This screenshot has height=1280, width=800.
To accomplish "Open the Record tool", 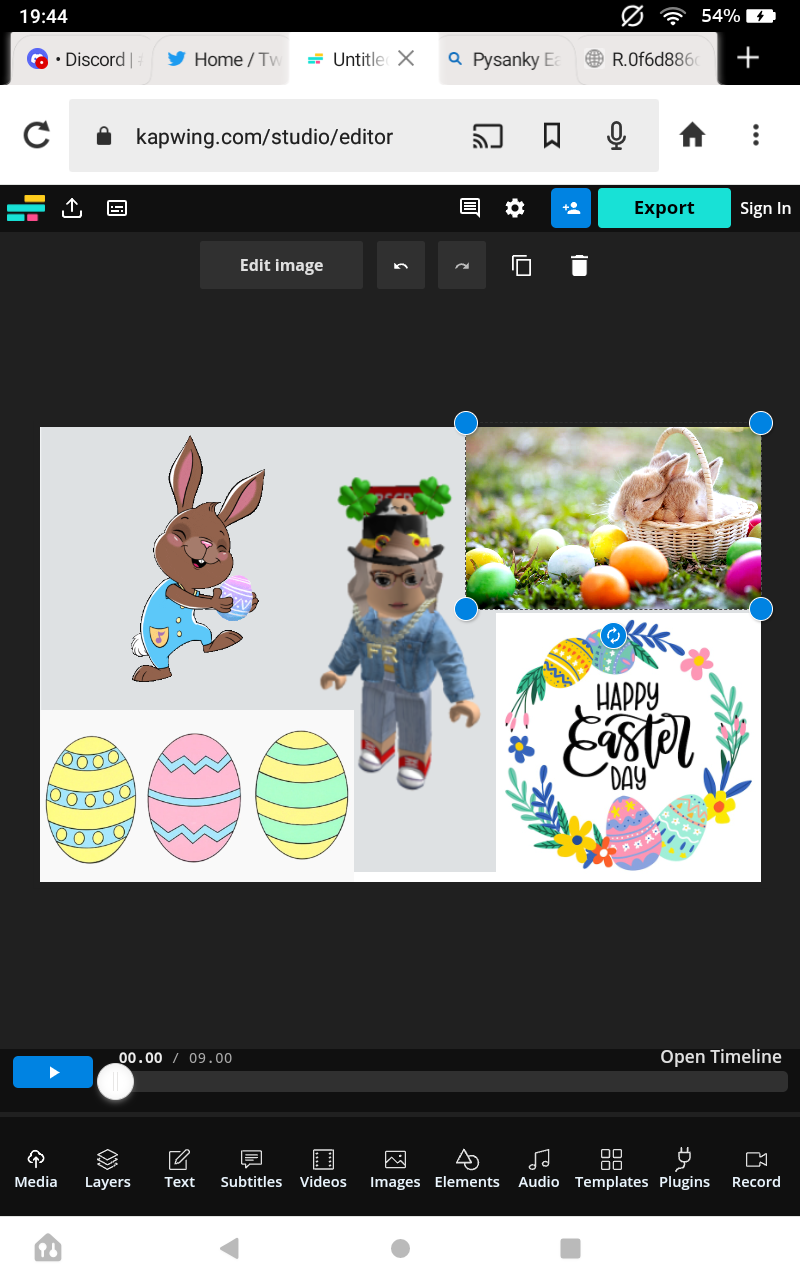I will coord(756,1169).
